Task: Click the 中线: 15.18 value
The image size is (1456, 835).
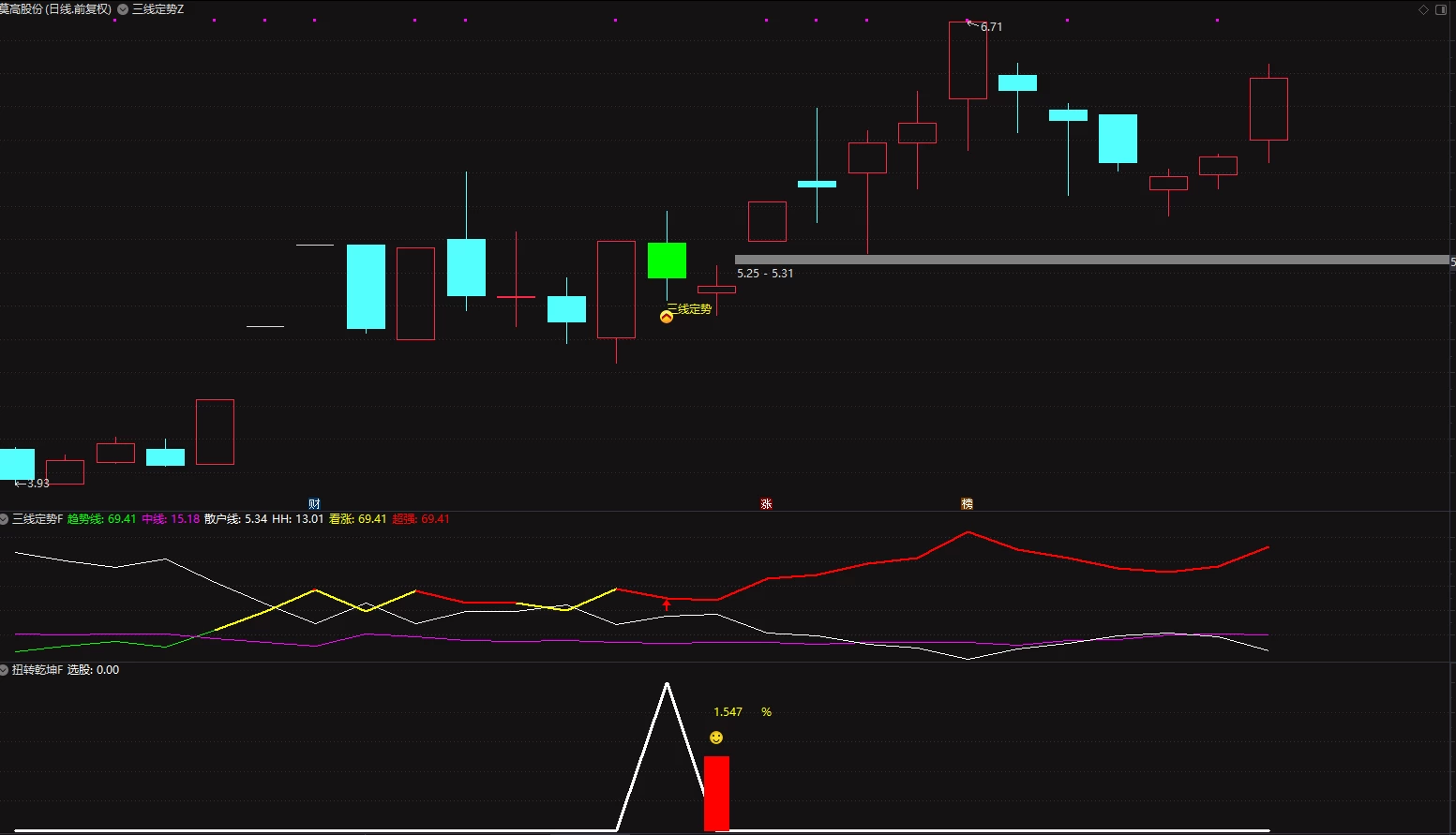Action: (x=171, y=519)
